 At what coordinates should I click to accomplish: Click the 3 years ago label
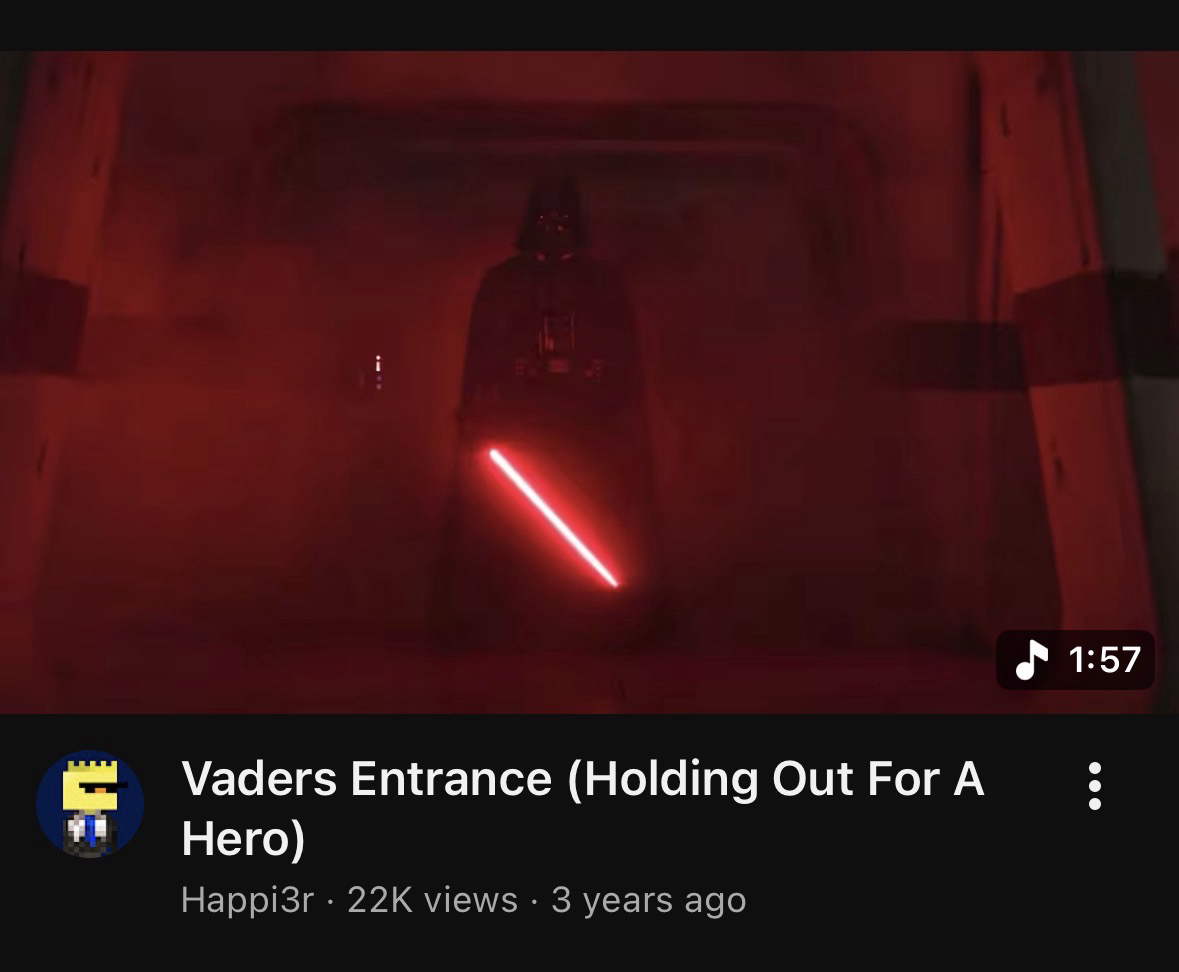(648, 900)
